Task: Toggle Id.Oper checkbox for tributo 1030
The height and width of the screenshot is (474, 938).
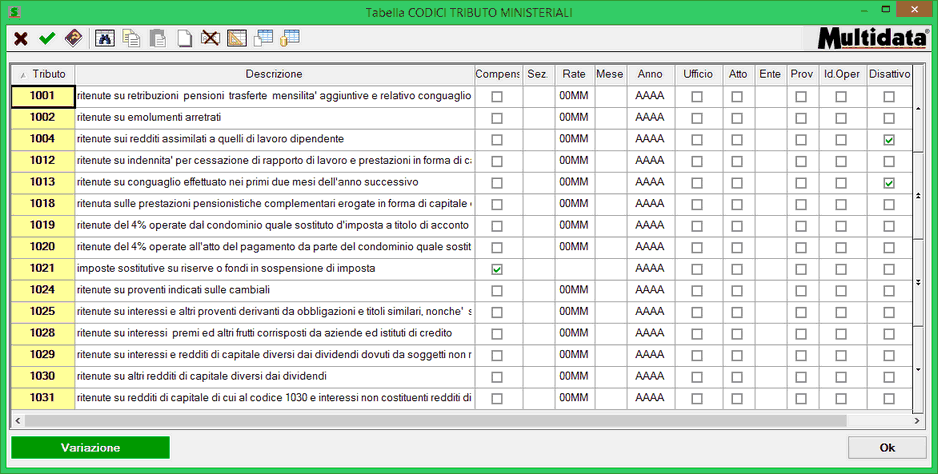Action: (841, 377)
